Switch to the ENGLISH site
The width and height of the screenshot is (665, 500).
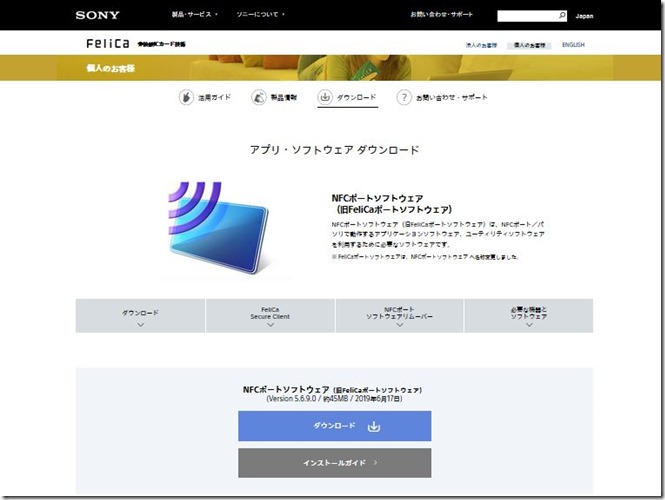click(573, 45)
